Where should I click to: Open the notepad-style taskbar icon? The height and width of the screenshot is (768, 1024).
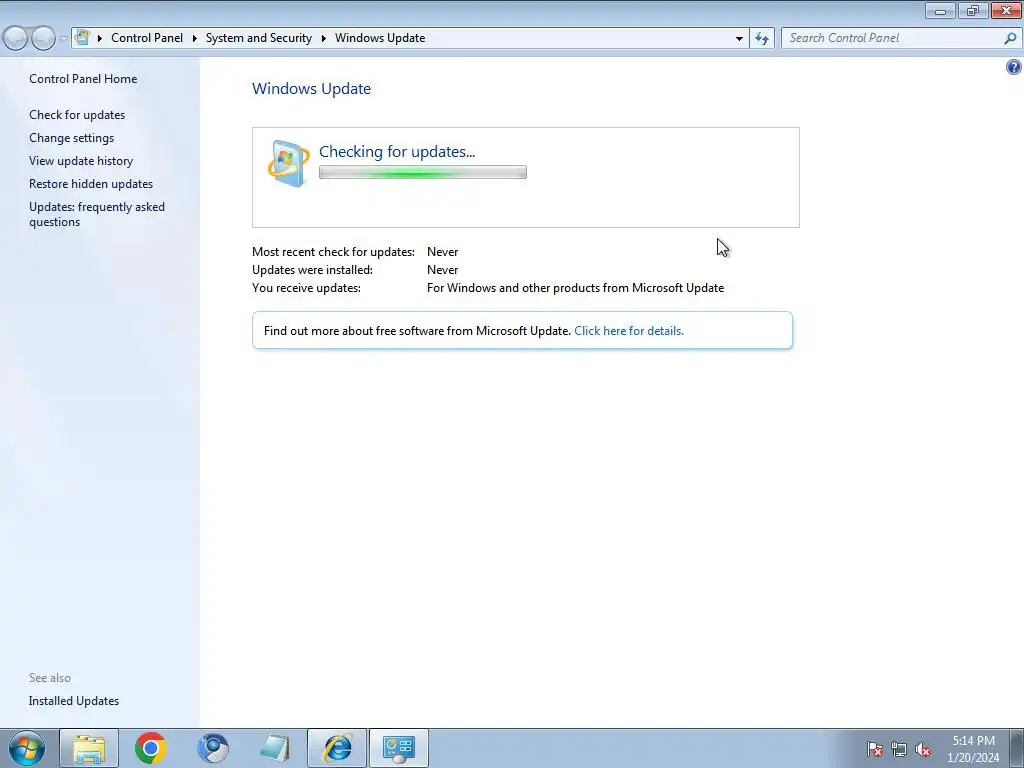coord(275,748)
